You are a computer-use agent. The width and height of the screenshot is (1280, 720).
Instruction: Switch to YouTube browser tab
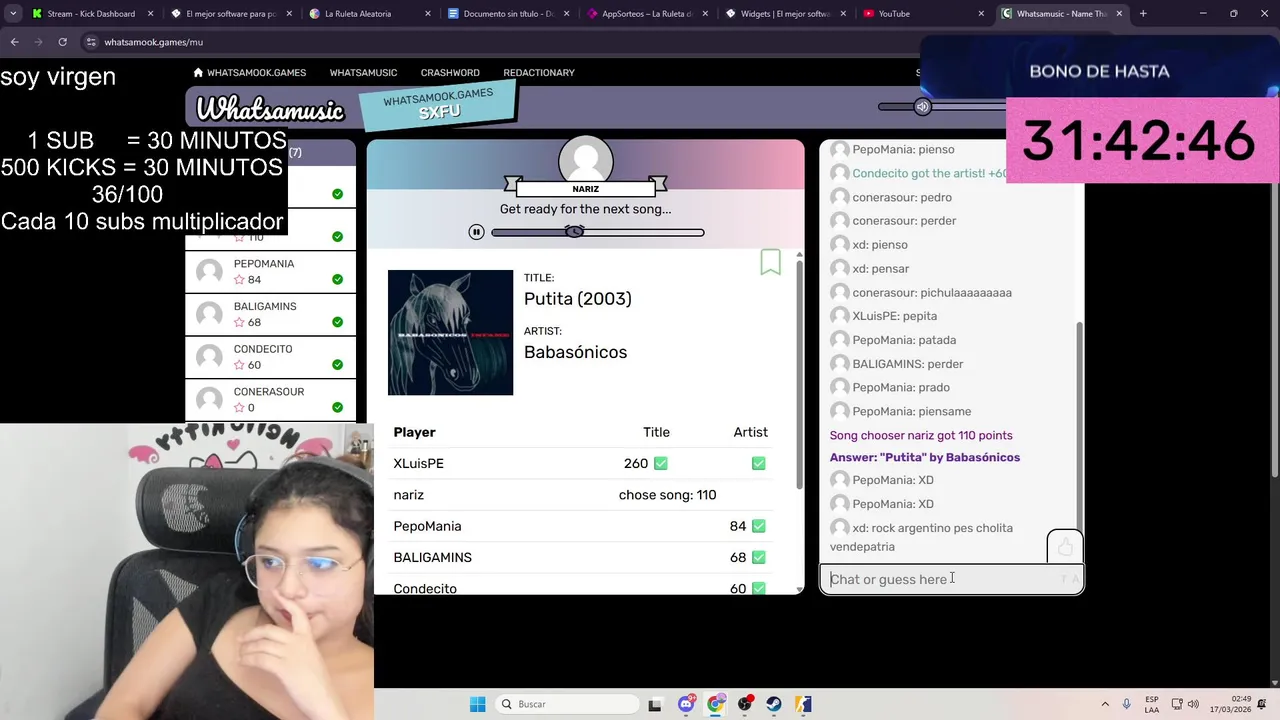click(x=922, y=14)
